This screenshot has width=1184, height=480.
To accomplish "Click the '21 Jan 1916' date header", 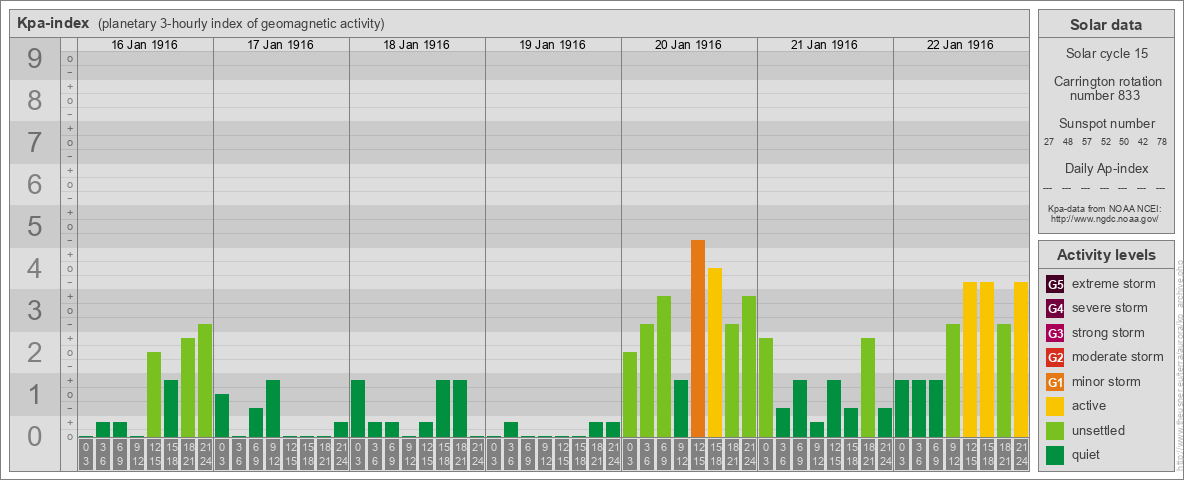I will pos(825,45).
